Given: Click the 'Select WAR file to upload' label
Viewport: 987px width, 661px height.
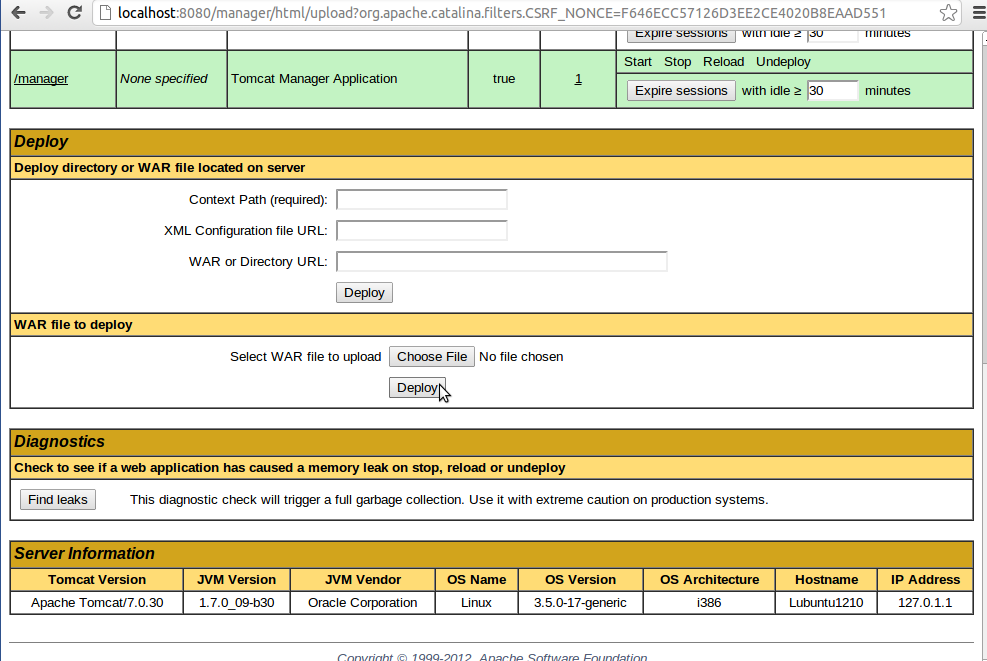Looking at the screenshot, I should tap(305, 356).
